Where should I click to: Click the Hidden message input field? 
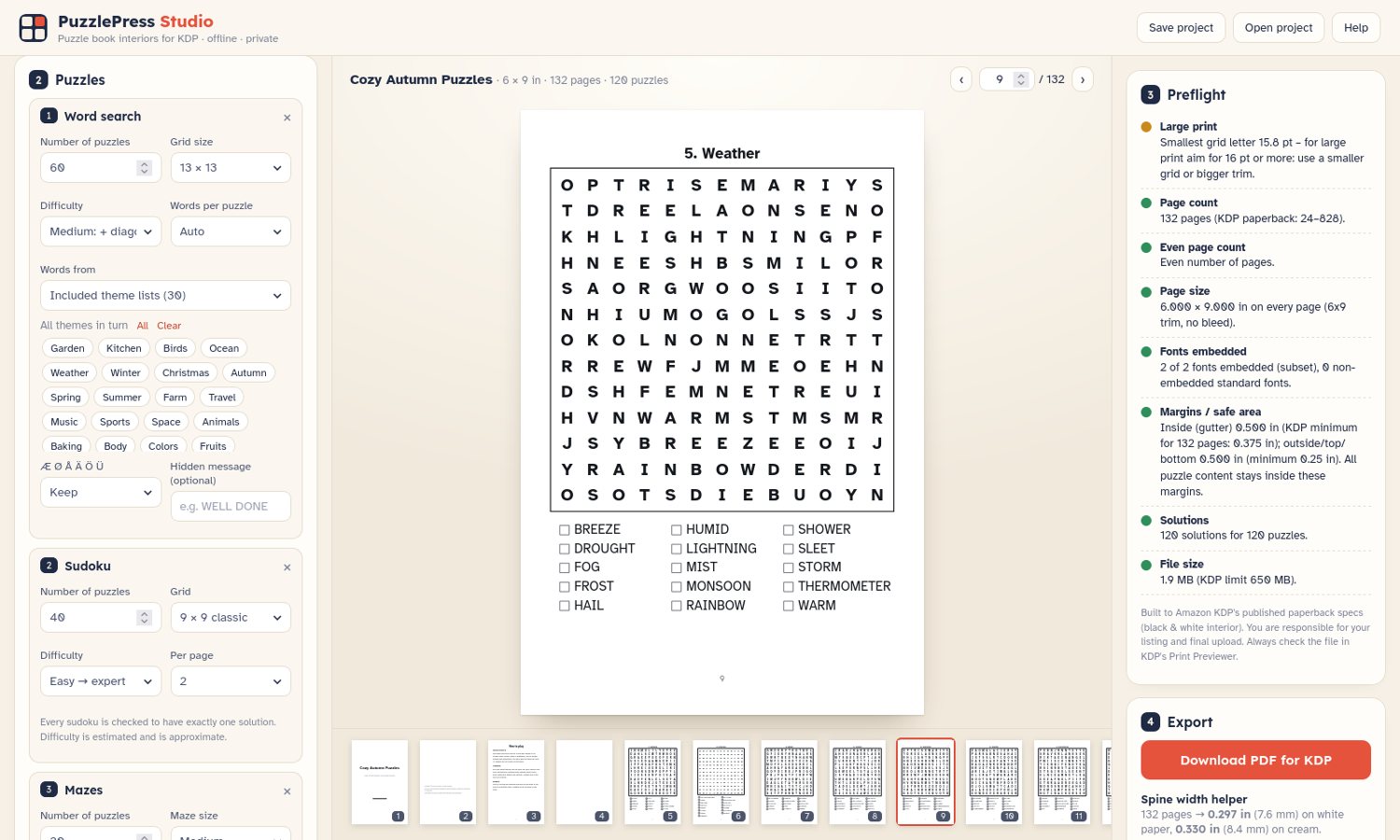click(x=231, y=506)
